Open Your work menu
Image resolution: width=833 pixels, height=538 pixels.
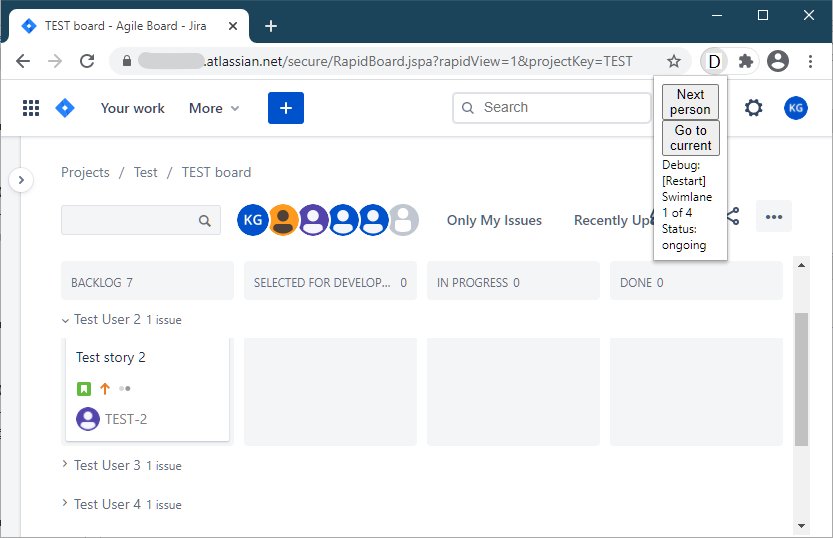click(x=133, y=108)
